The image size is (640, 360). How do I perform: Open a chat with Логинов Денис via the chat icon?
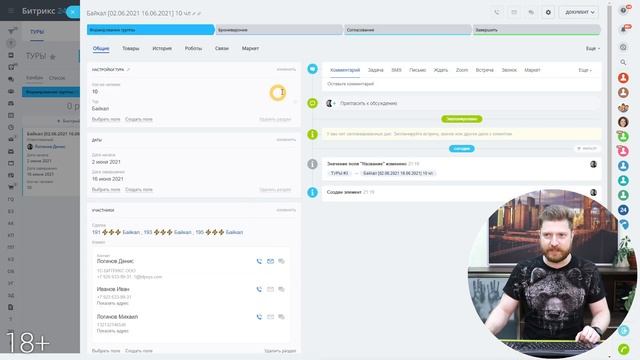[x=281, y=261]
